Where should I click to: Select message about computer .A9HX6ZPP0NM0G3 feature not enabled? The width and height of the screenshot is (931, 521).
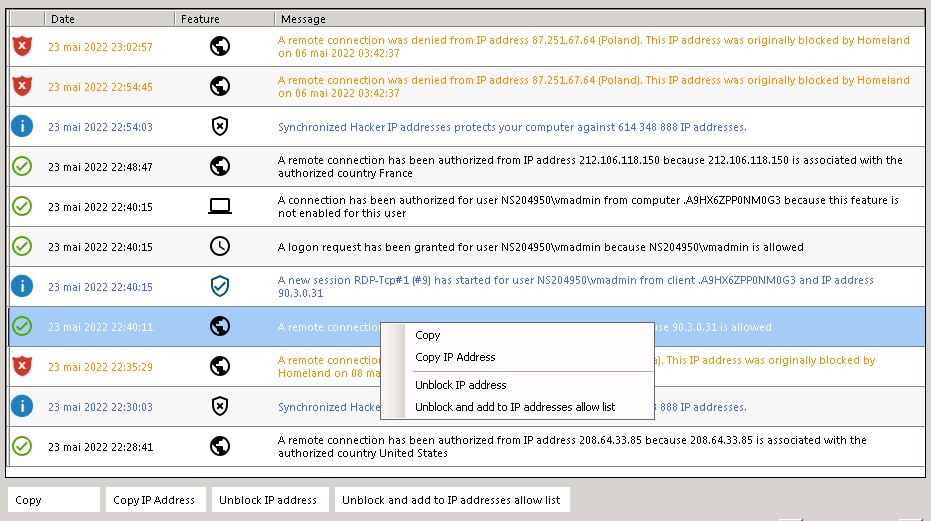(x=588, y=206)
